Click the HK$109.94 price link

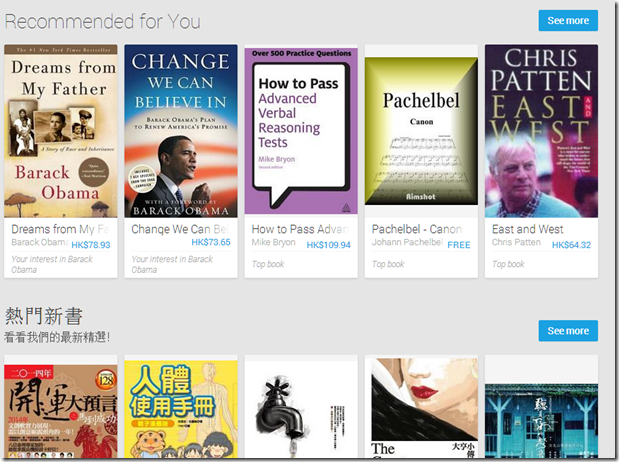(328, 245)
